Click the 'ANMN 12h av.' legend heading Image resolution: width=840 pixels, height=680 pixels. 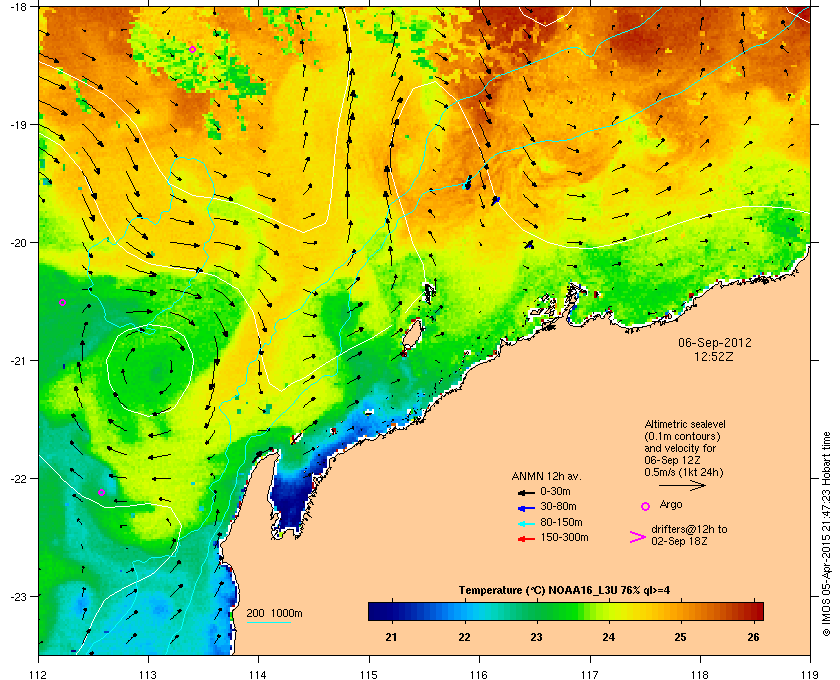(546, 476)
